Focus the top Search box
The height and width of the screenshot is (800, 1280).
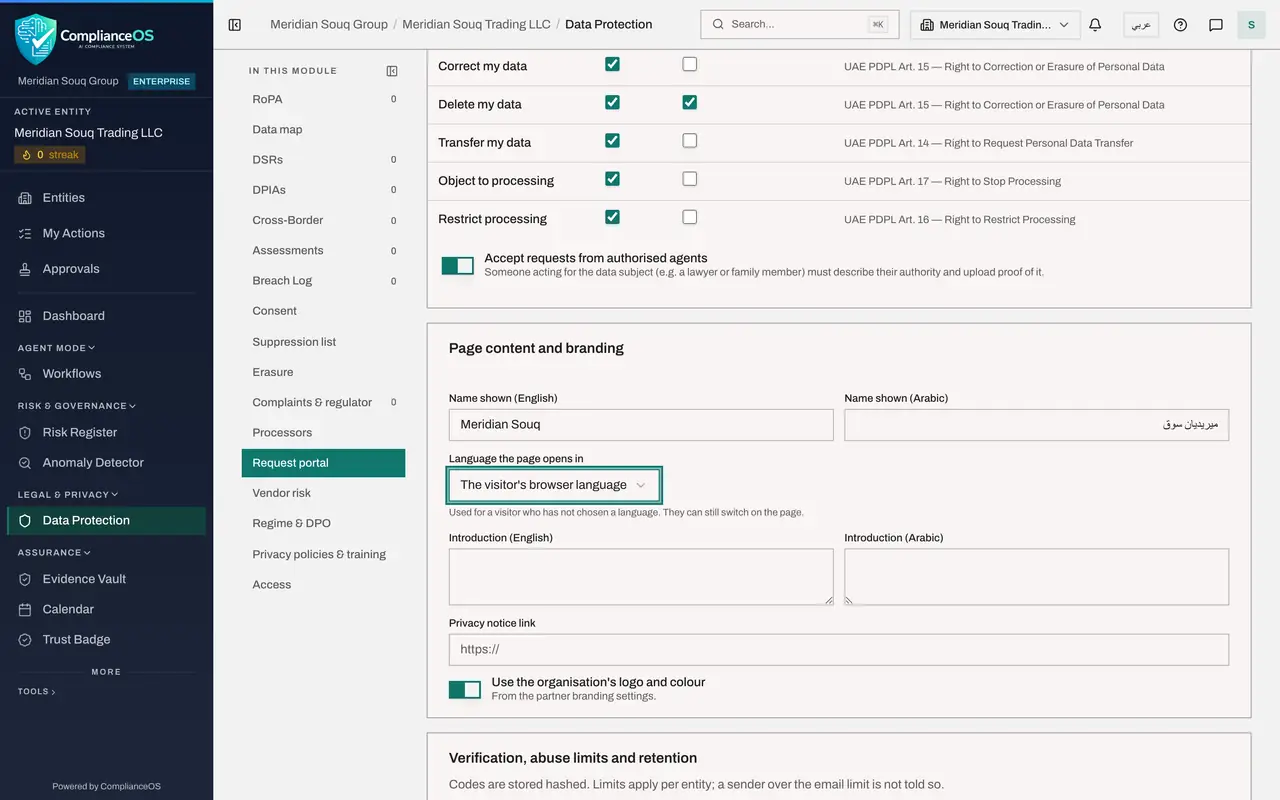800,24
